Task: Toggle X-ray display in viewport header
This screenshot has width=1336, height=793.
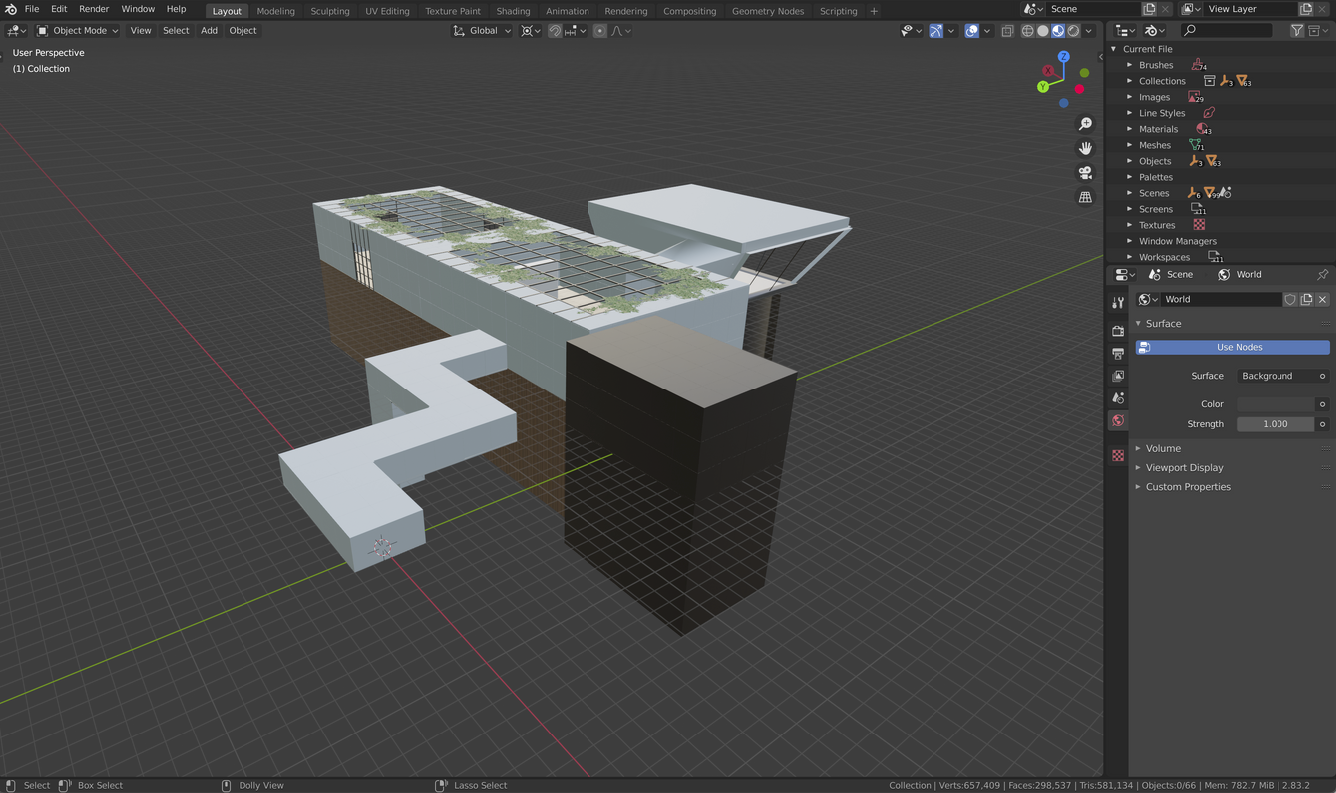Action: [x=1007, y=31]
